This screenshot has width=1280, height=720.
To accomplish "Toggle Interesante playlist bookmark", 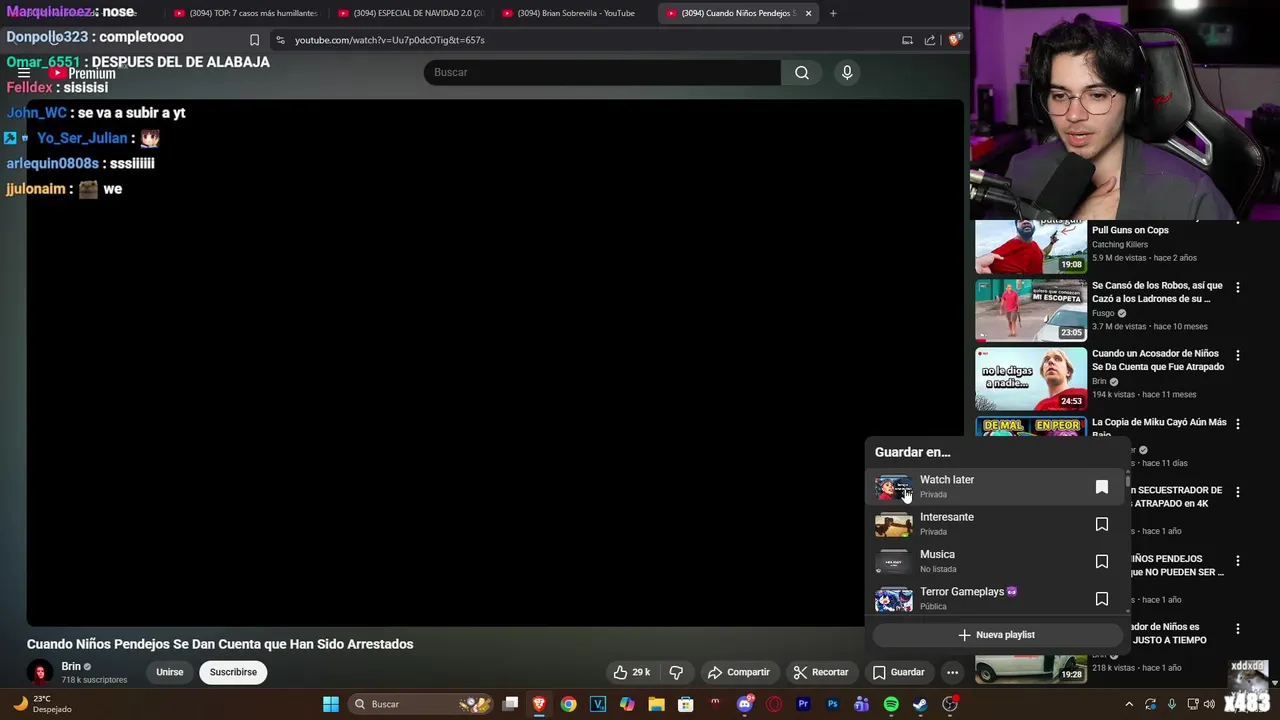I will click(1101, 524).
